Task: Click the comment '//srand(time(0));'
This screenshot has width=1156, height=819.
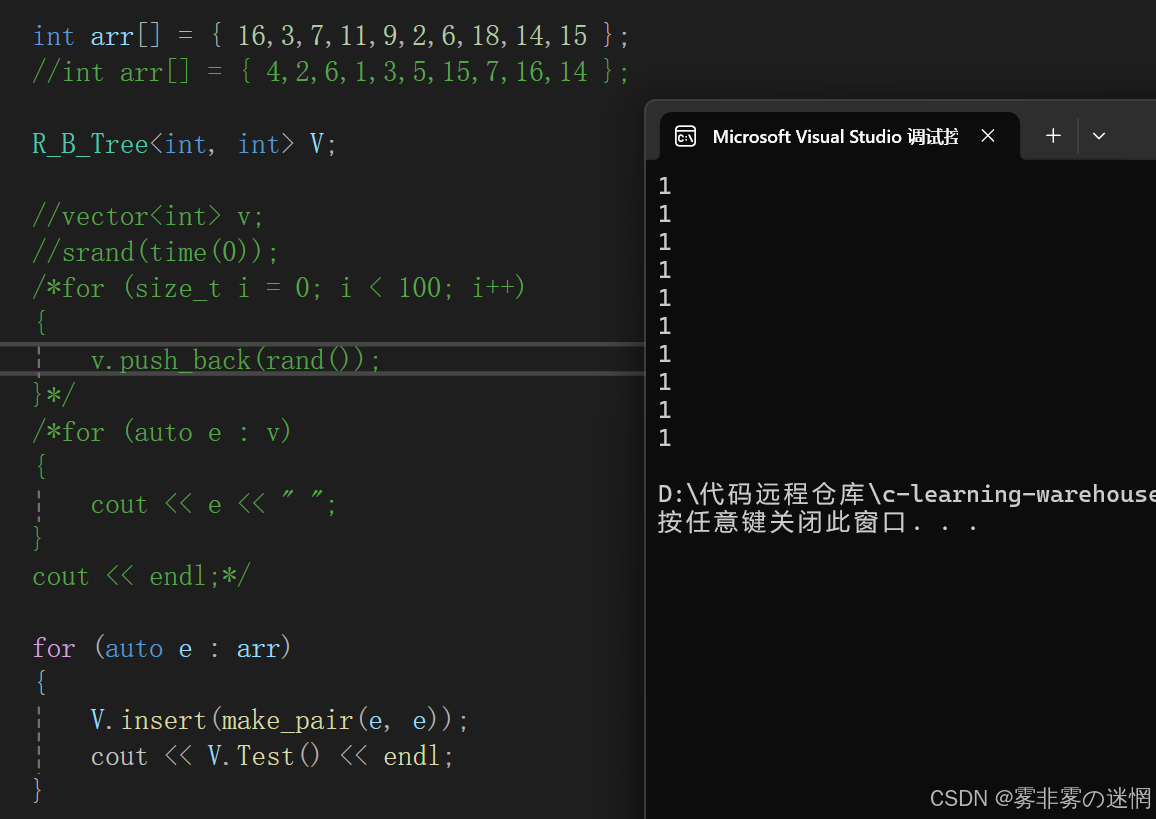Action: point(156,252)
